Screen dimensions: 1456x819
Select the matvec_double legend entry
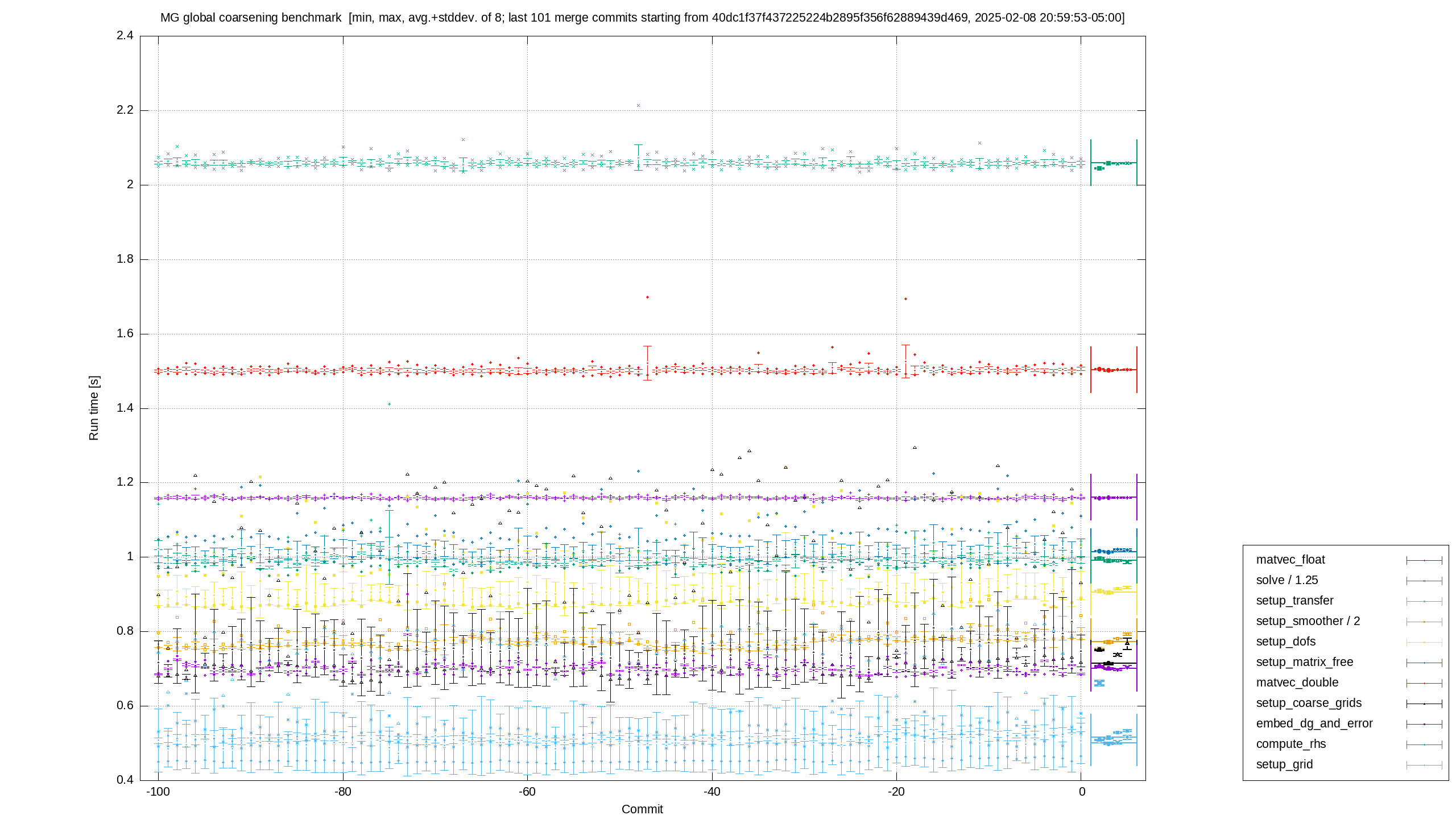[x=1297, y=682]
